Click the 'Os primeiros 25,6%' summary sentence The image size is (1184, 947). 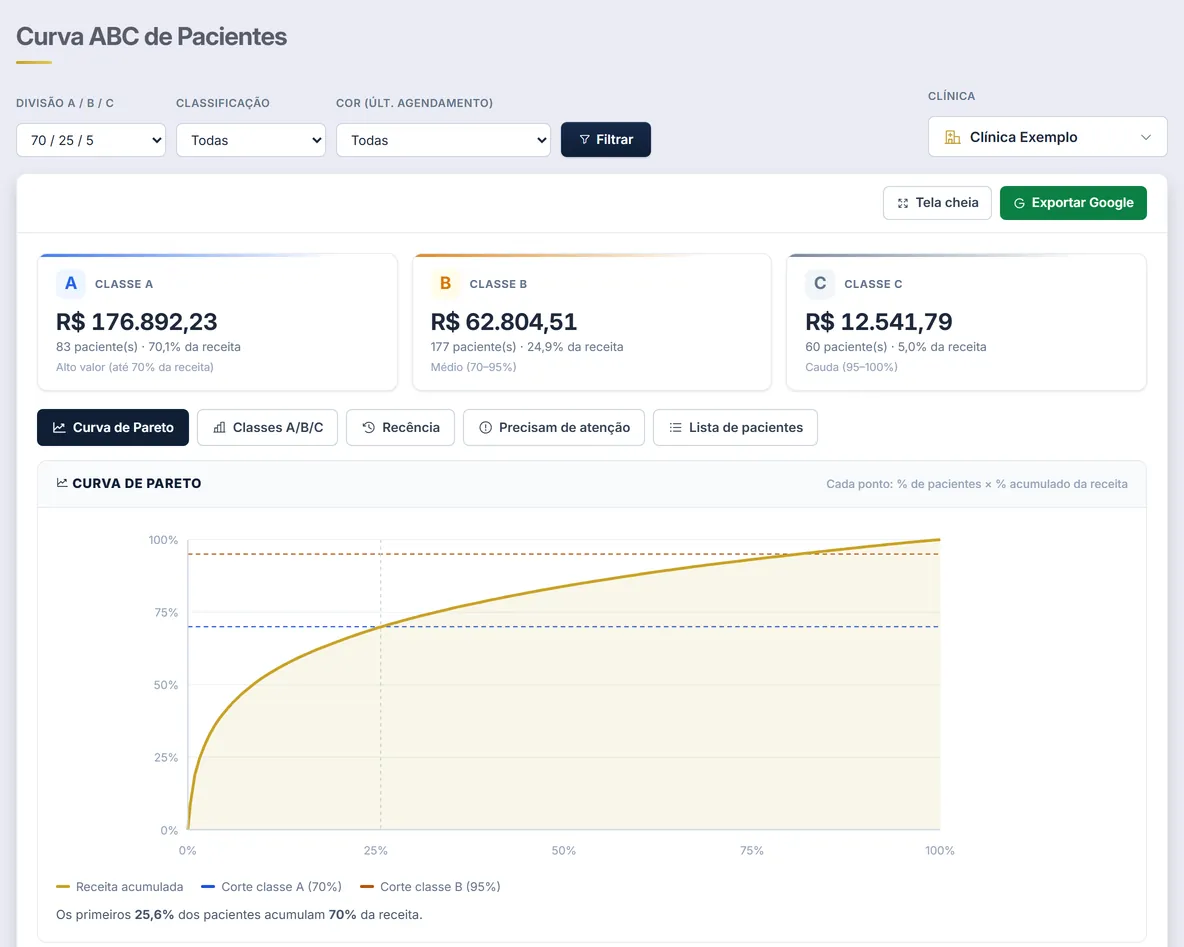(x=239, y=915)
